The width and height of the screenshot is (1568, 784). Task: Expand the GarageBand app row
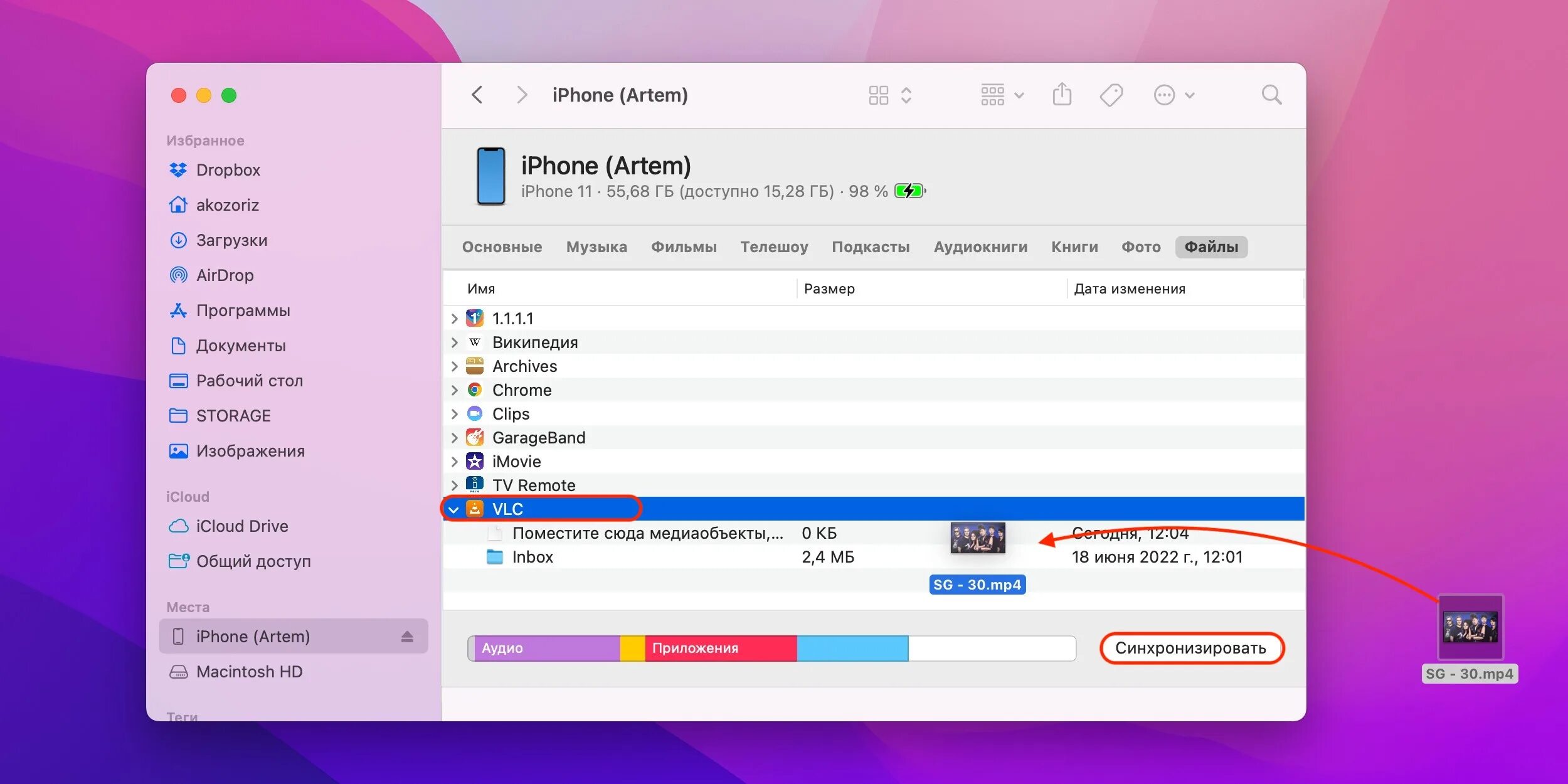[x=454, y=438]
